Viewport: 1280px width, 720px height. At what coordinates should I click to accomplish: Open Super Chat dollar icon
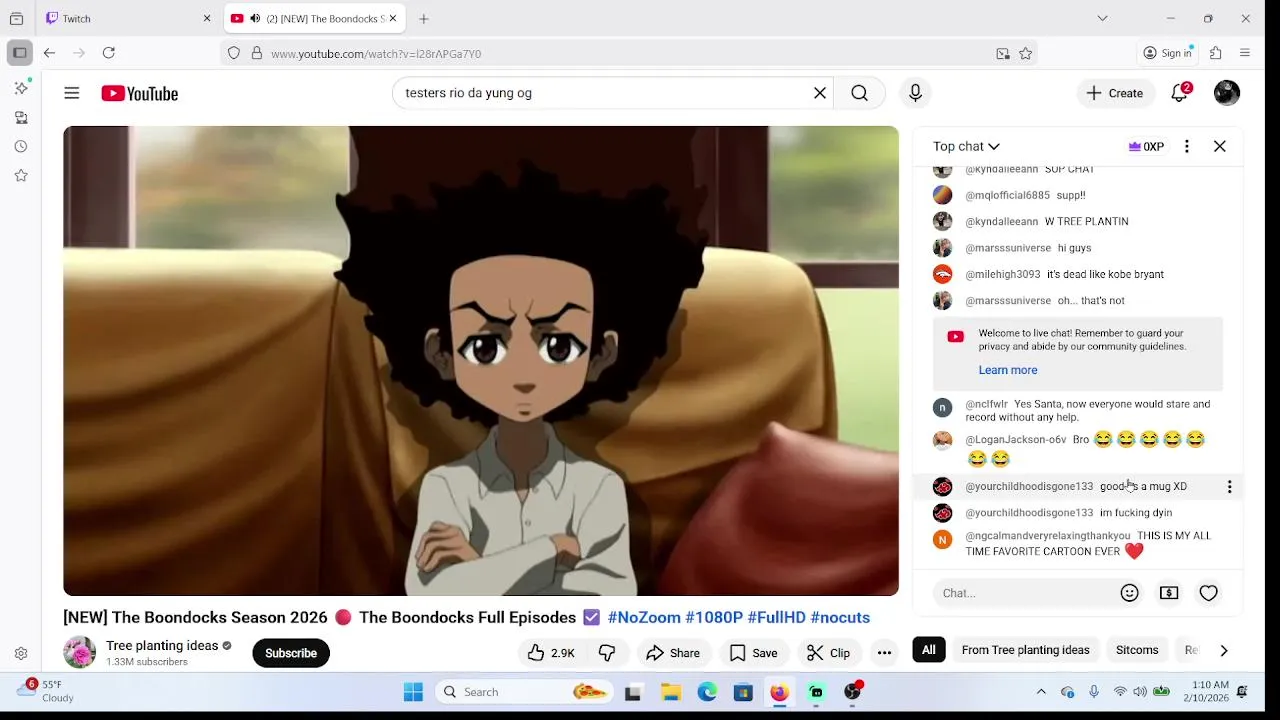pos(1169,593)
